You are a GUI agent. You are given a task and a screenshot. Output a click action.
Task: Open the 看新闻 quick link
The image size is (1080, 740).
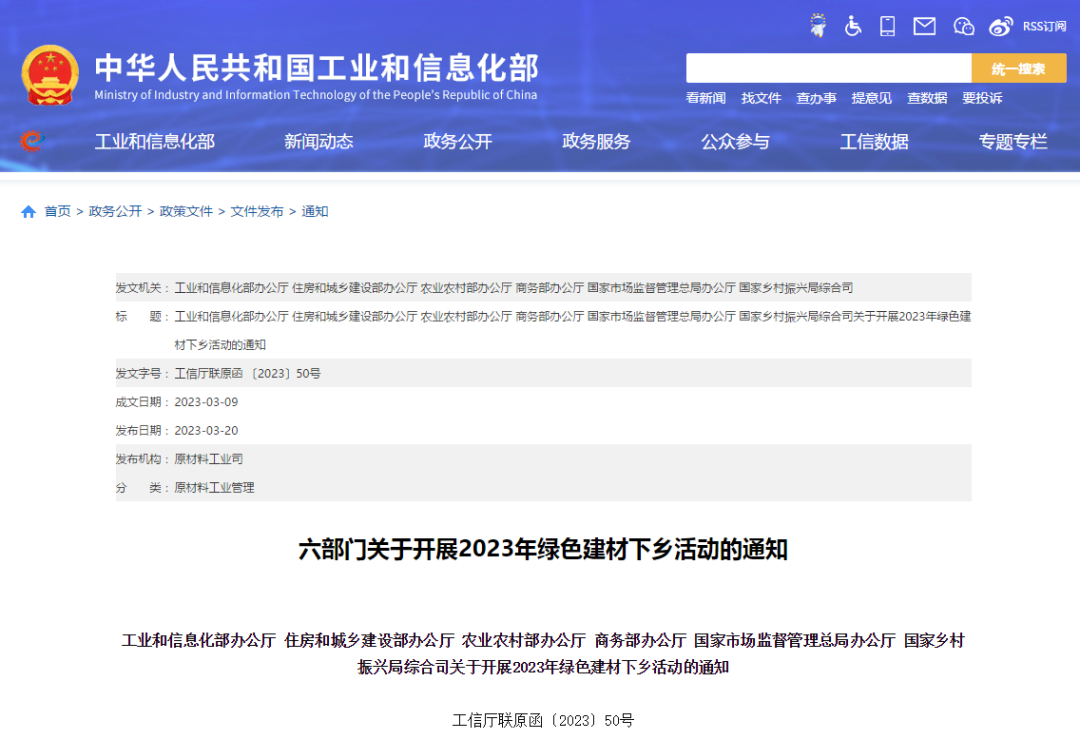point(706,97)
